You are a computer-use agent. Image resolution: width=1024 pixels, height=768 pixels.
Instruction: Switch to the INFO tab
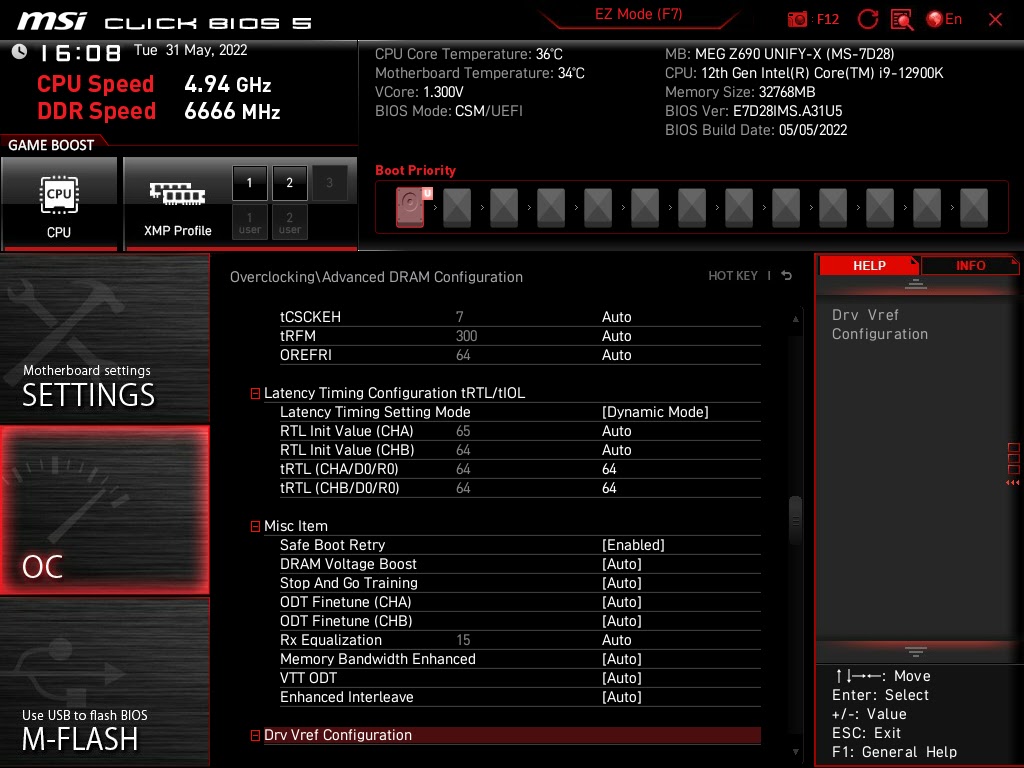click(x=970, y=266)
